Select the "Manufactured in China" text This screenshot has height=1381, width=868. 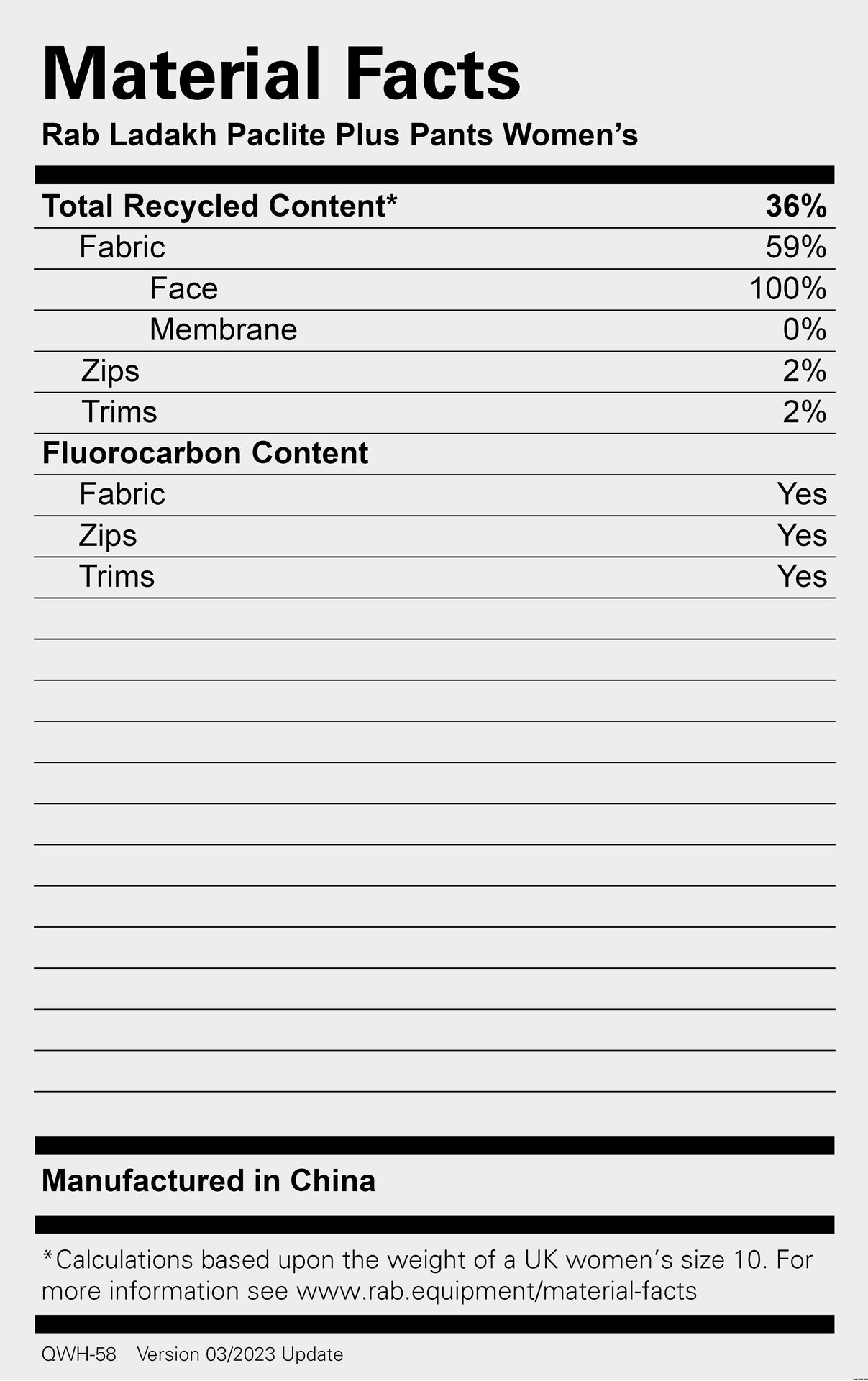coord(209,1181)
